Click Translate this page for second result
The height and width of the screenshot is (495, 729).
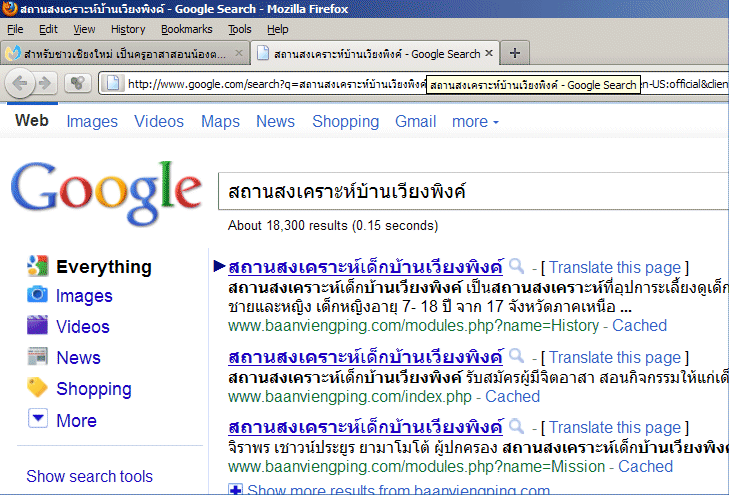(615, 357)
